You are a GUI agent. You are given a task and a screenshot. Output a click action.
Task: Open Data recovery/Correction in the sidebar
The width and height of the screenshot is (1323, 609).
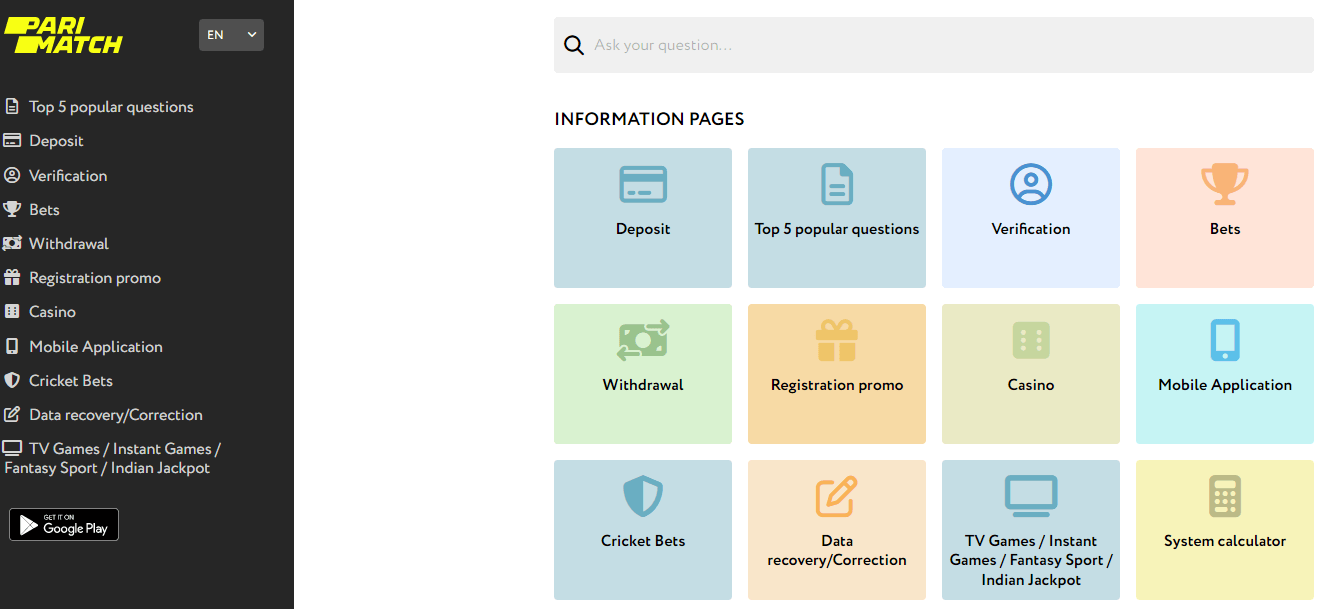[x=115, y=415]
